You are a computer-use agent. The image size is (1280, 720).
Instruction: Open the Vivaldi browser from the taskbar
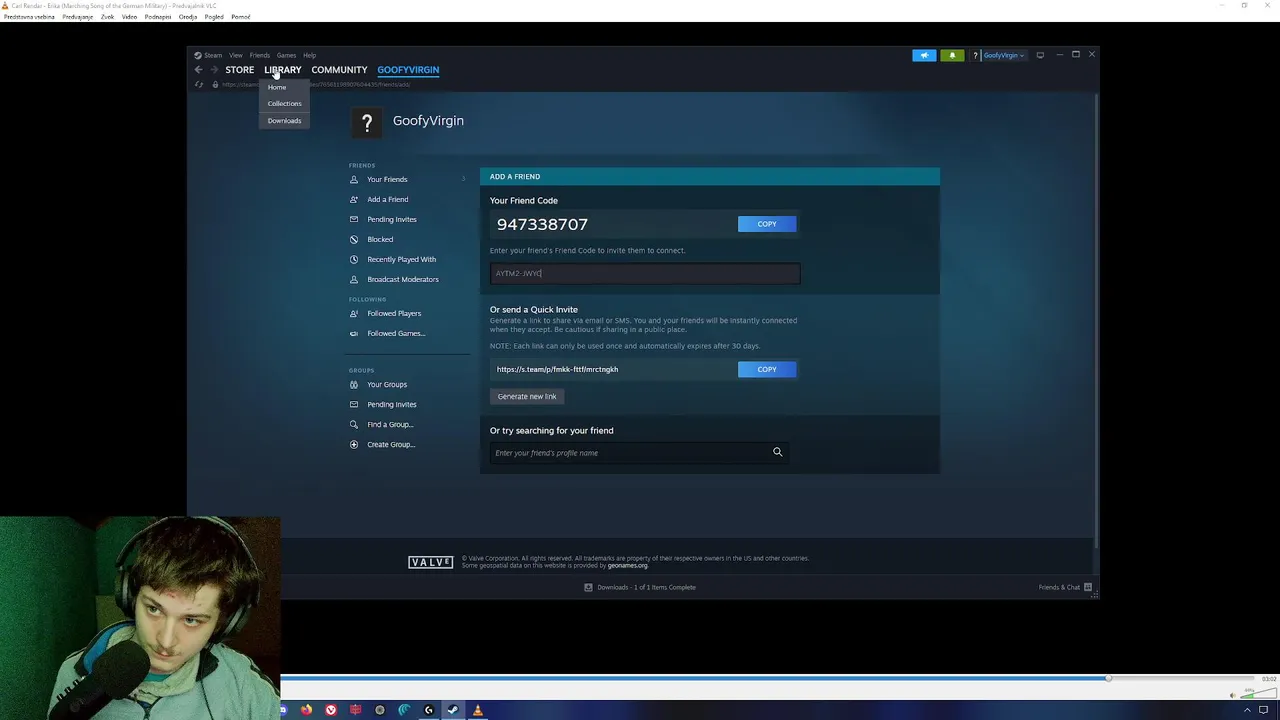[x=331, y=710]
